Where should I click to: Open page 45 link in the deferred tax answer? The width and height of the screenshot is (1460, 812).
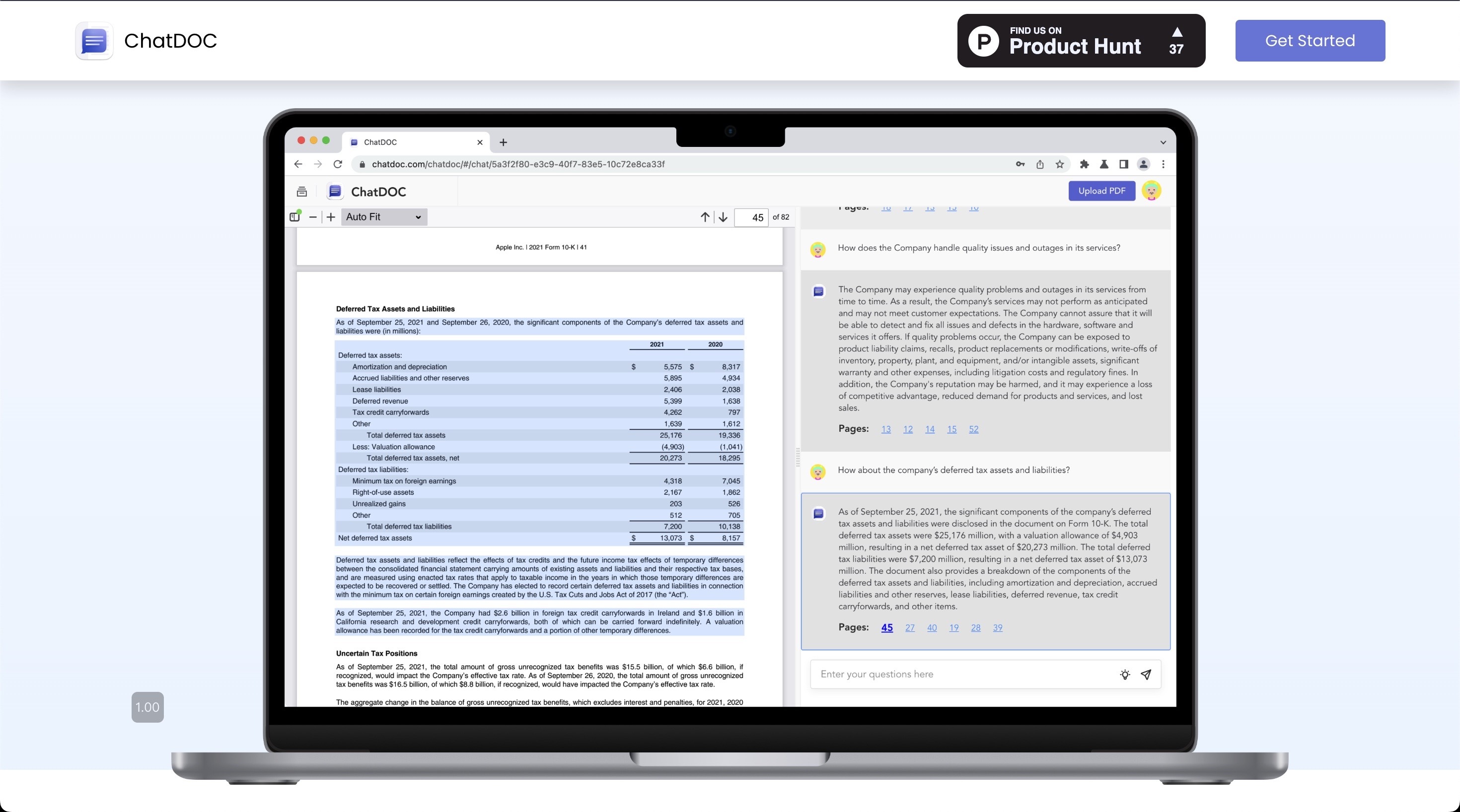[887, 628]
